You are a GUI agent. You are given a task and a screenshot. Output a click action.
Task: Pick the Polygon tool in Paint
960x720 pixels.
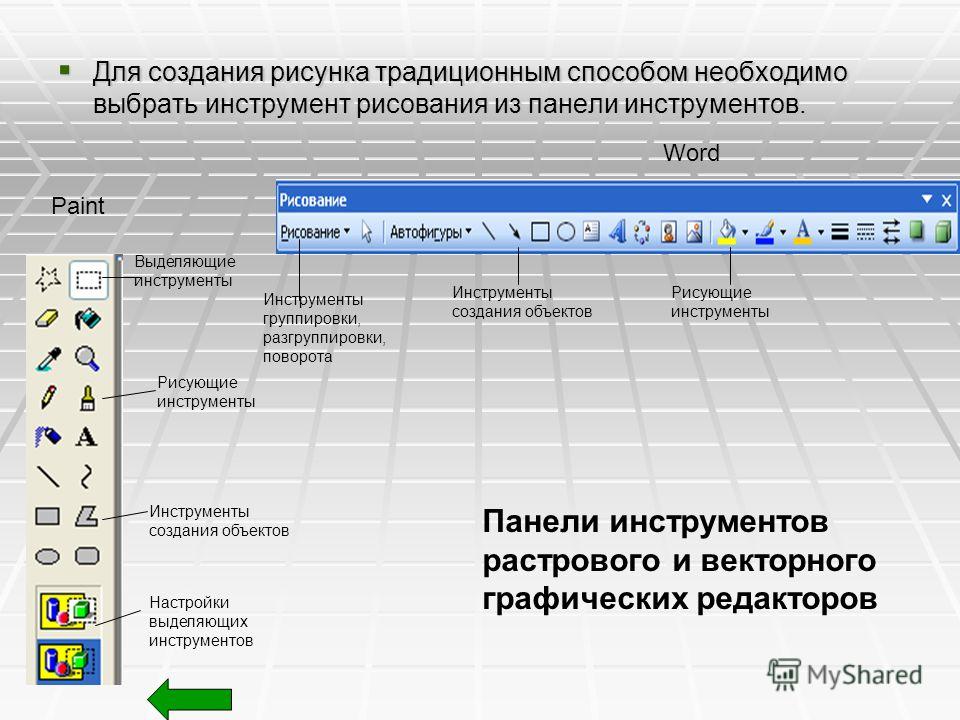87,516
